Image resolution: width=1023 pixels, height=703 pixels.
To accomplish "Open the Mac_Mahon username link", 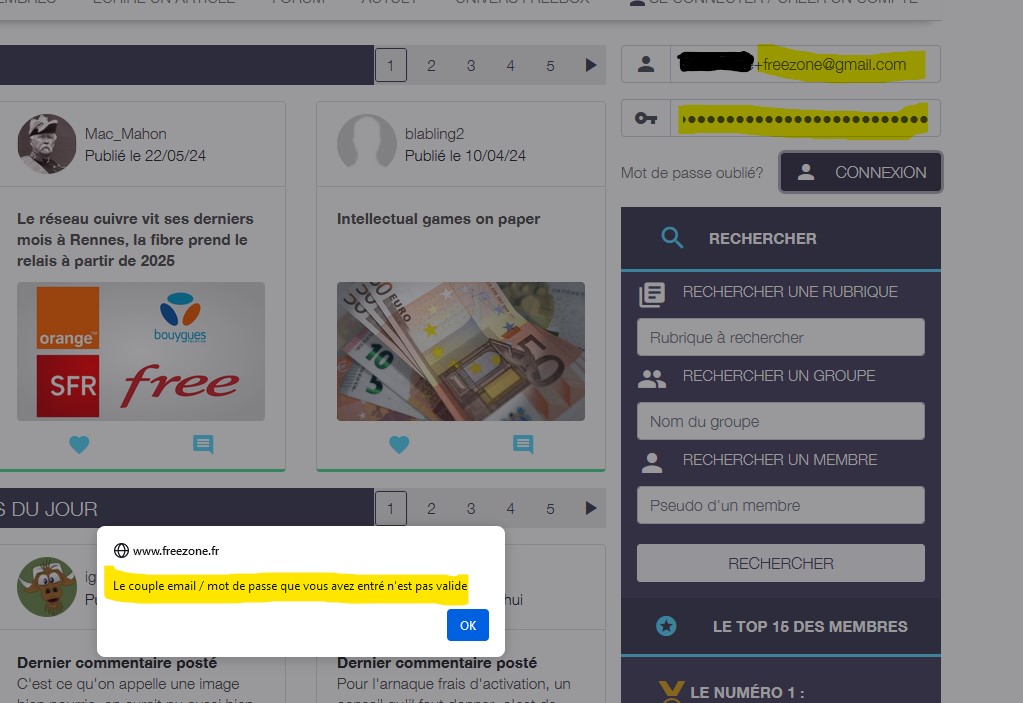I will tap(125, 134).
